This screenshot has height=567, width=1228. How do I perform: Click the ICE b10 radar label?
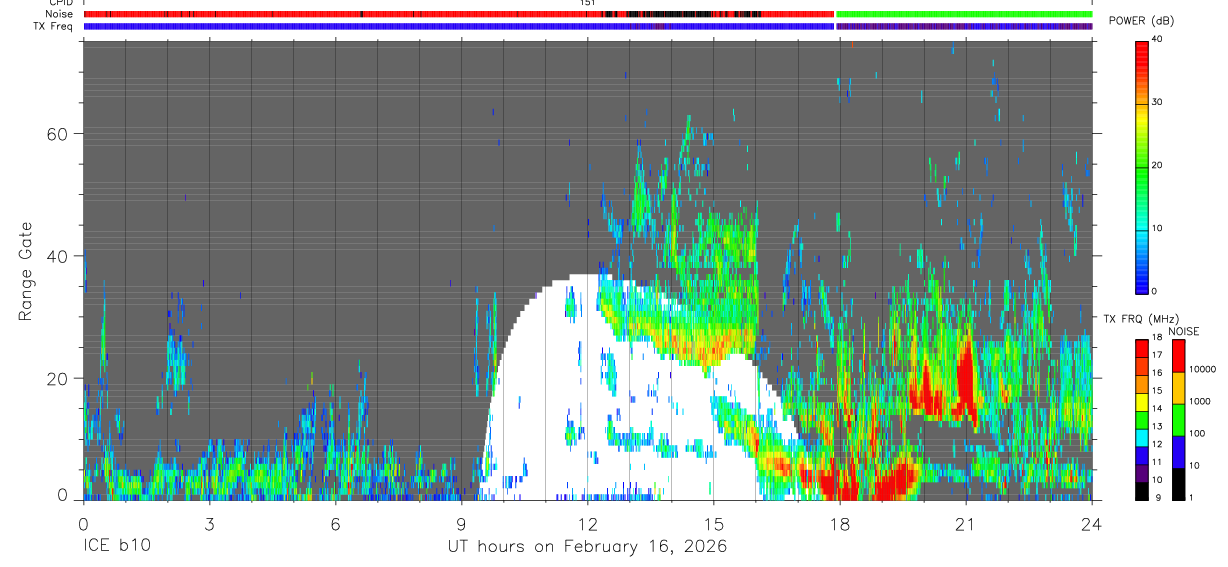point(117,547)
